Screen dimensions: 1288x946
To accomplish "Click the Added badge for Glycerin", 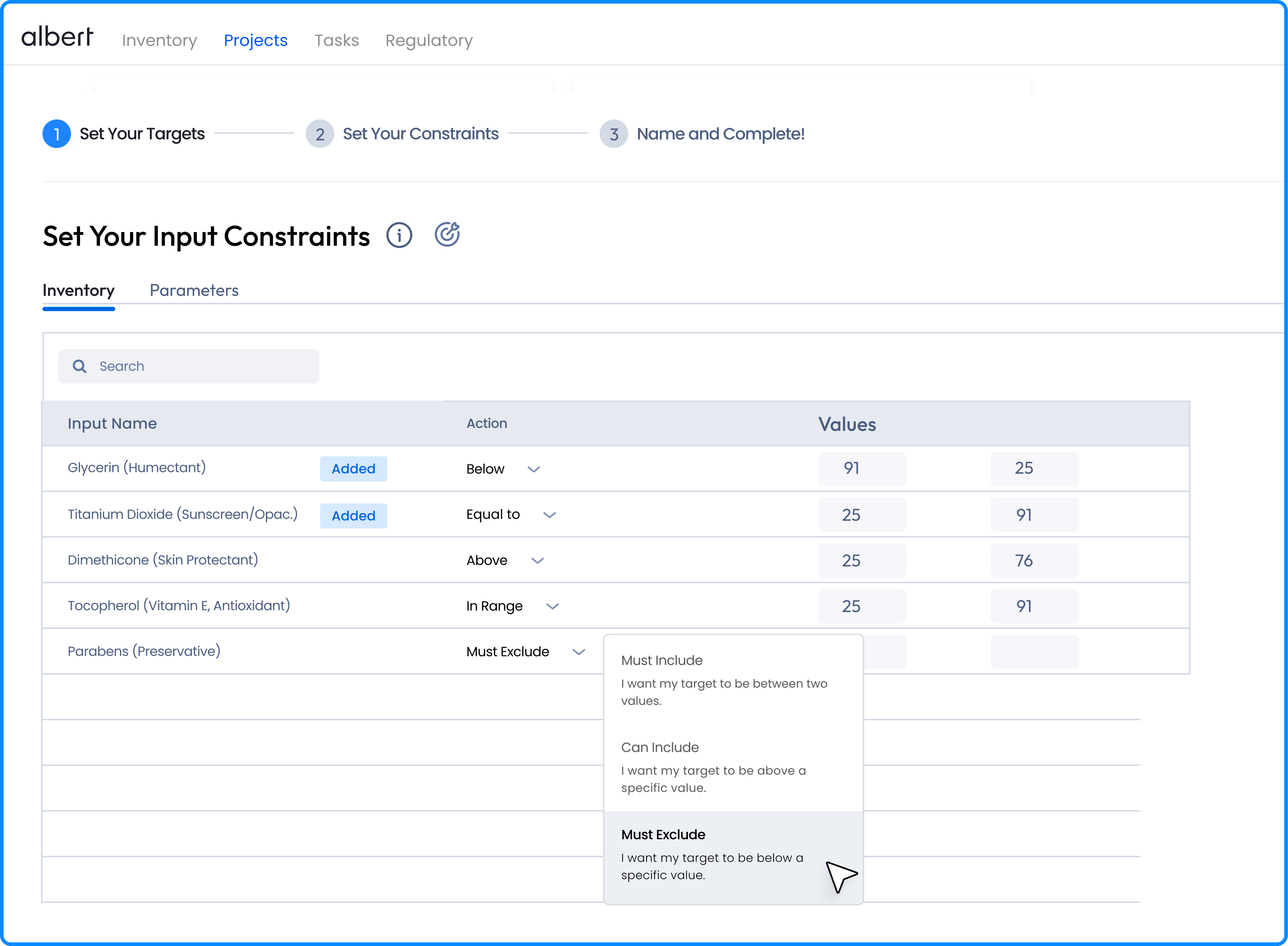I will [353, 469].
